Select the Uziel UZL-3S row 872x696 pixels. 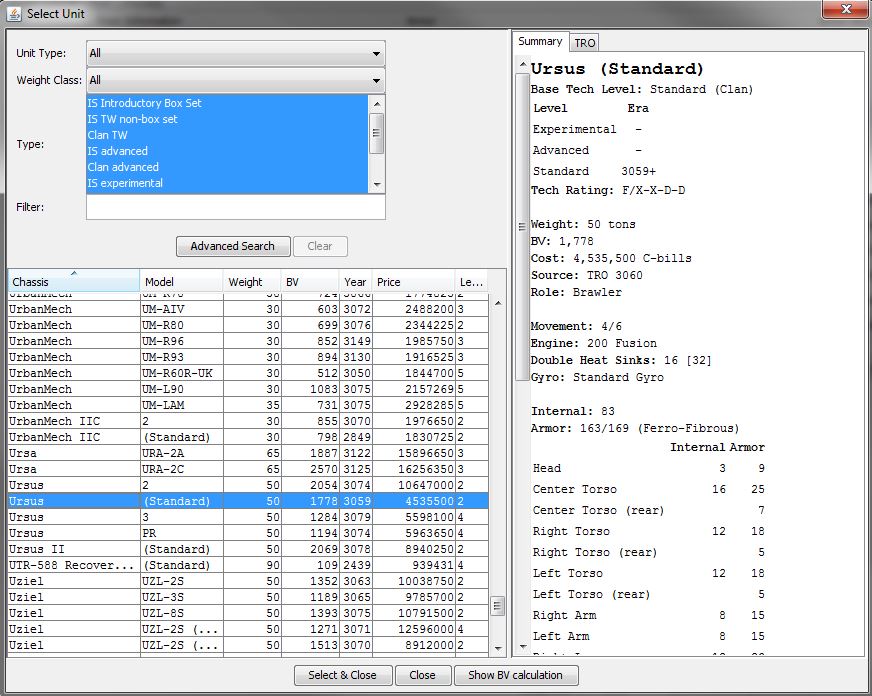tap(248, 598)
